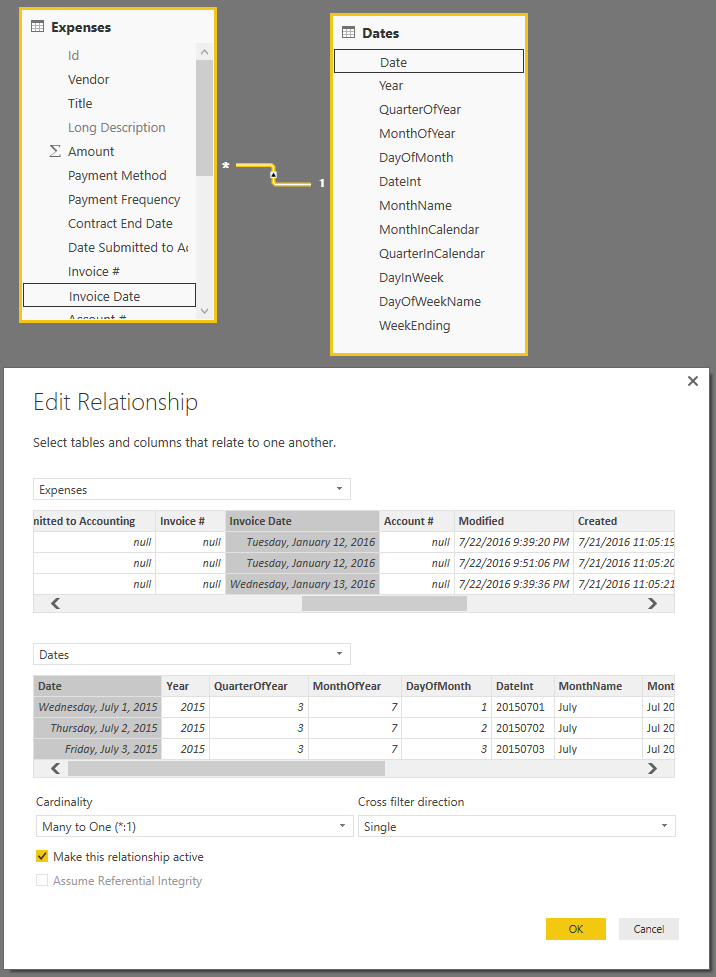The image size is (716, 977).
Task: Select Payment Method field in Expenses
Action: 117,176
